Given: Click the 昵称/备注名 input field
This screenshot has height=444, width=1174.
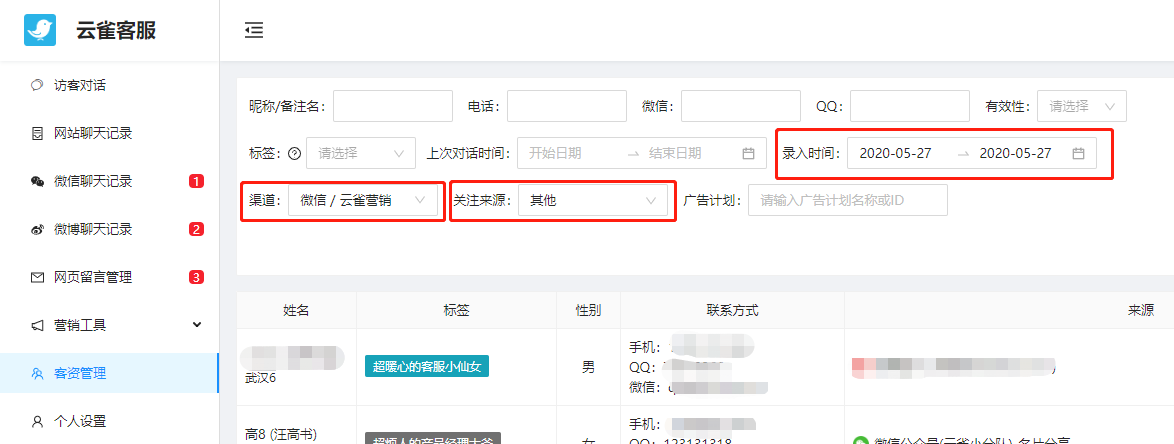Looking at the screenshot, I should pos(392,106).
